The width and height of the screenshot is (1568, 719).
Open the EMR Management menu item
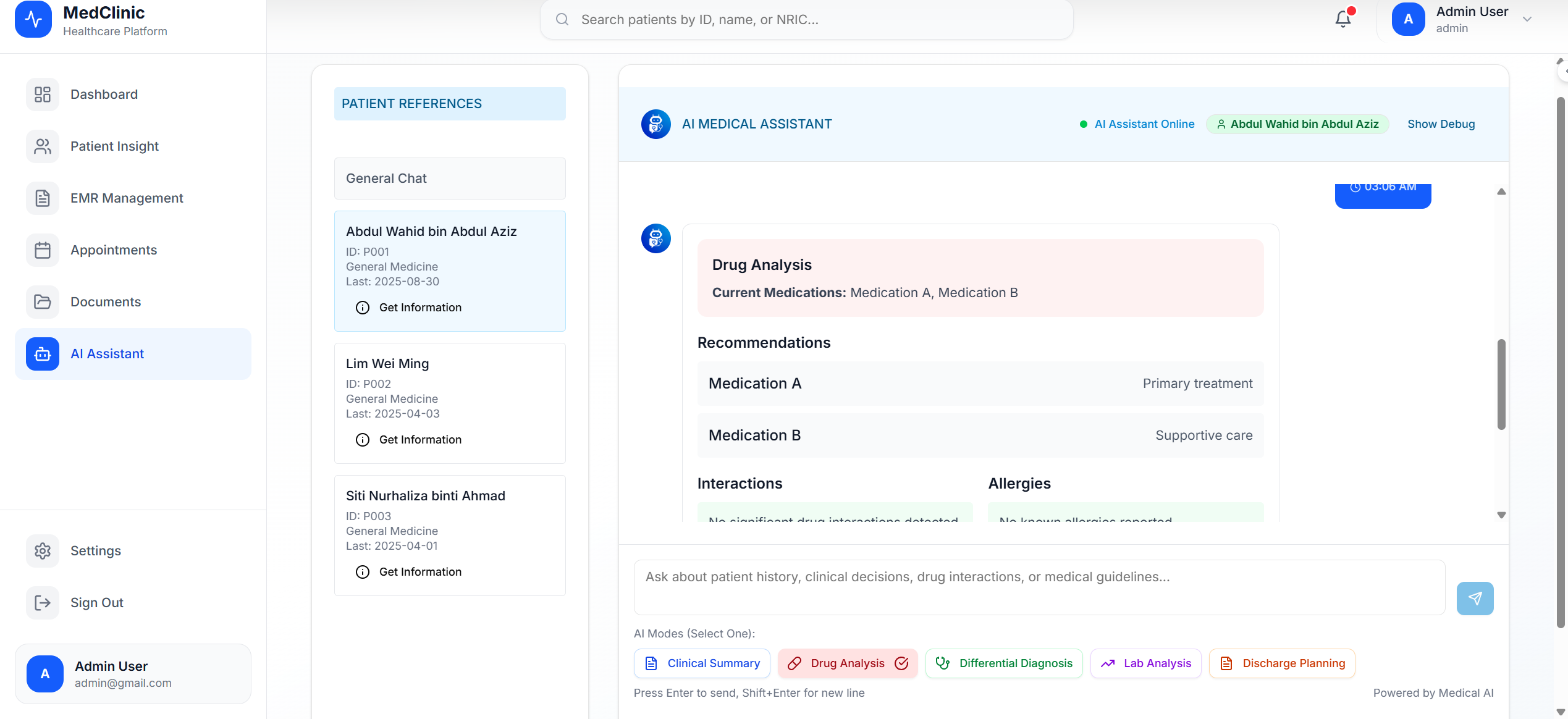(x=127, y=198)
